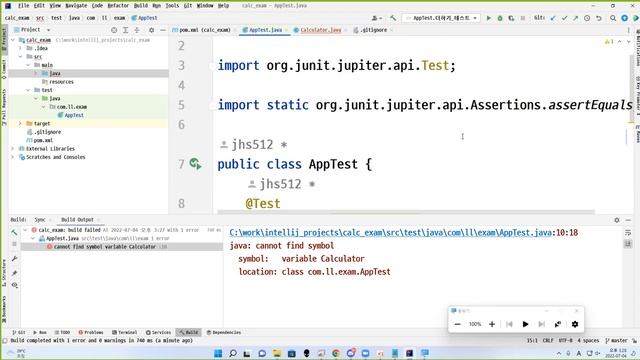640x360 pixels.
Task: Commit changes with the Git checkmark icon
Action: (564, 18)
